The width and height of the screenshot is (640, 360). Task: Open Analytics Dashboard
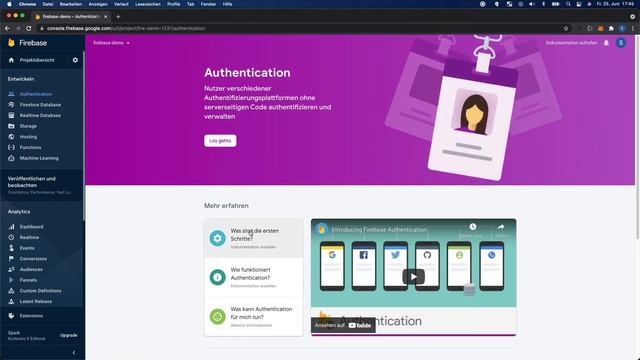tap(31, 227)
